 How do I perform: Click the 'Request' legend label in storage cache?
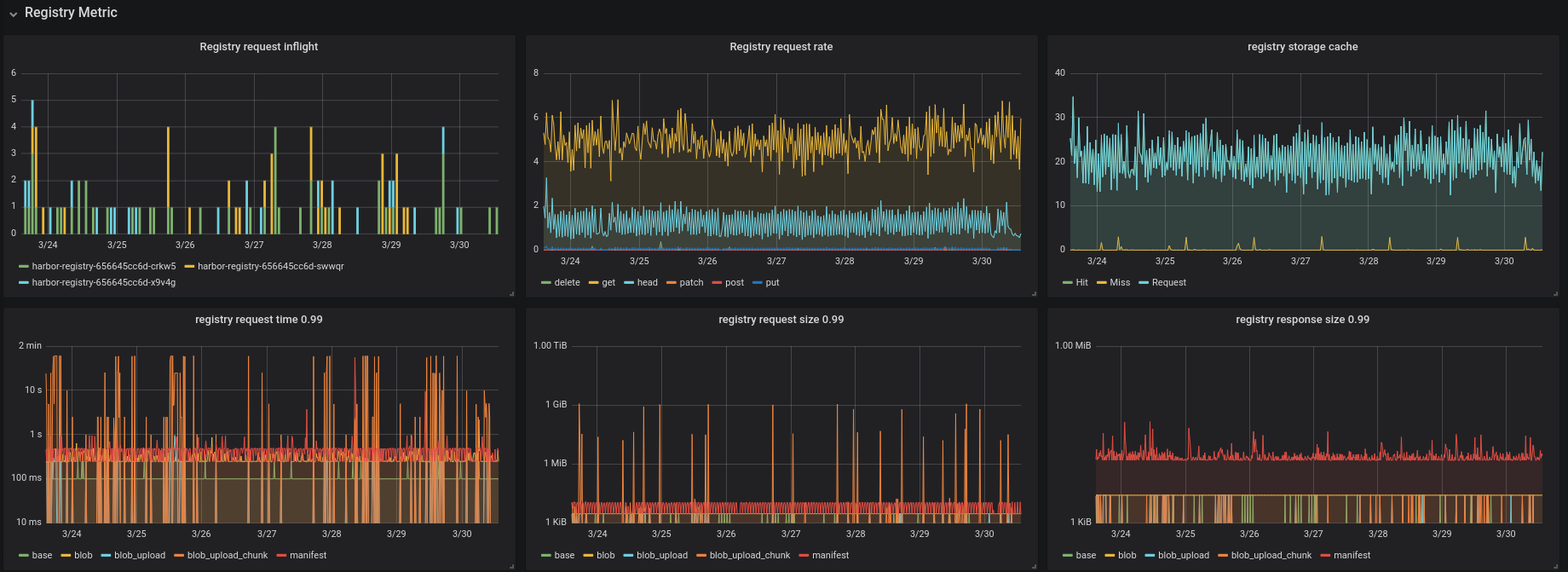click(x=1168, y=282)
